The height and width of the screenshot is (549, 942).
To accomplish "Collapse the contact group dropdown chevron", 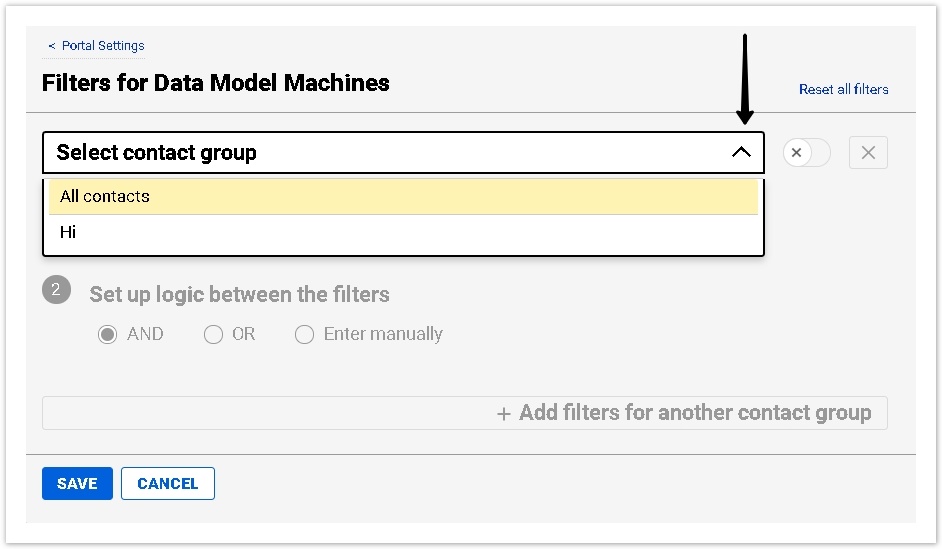I will click(741, 153).
